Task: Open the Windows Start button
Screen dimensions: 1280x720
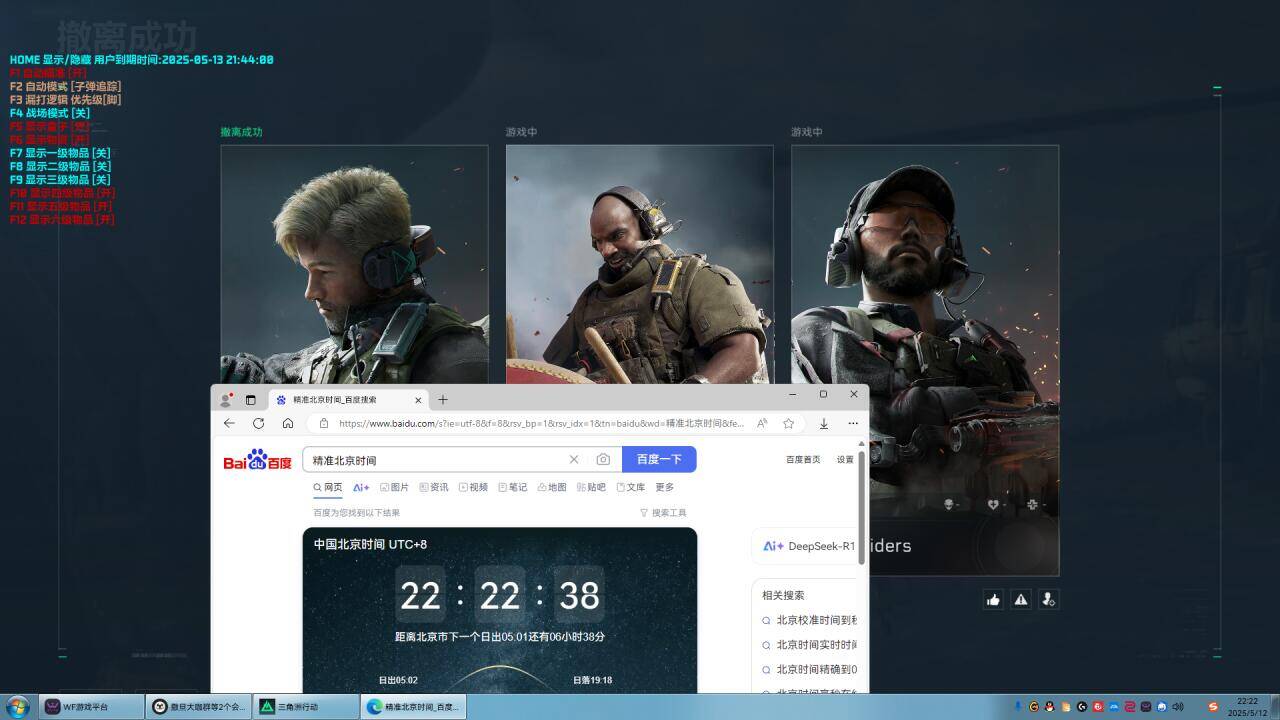Action: [17, 706]
